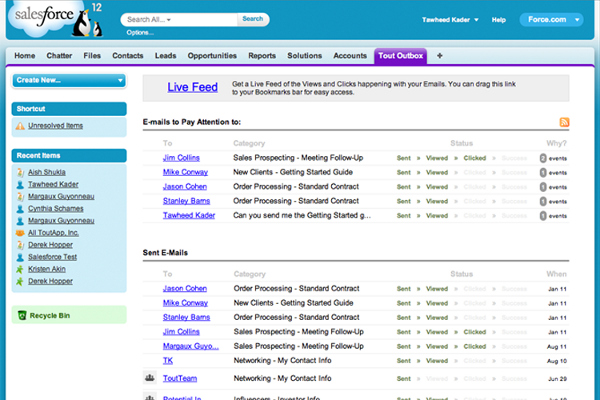This screenshot has width=600, height=400.
Task: Click the Cynthia Schames contact icon
Action: (x=20, y=209)
